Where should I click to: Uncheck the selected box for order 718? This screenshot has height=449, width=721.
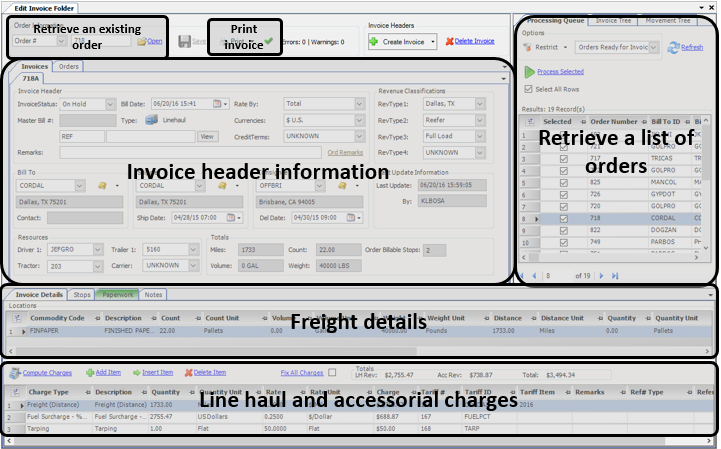click(563, 219)
